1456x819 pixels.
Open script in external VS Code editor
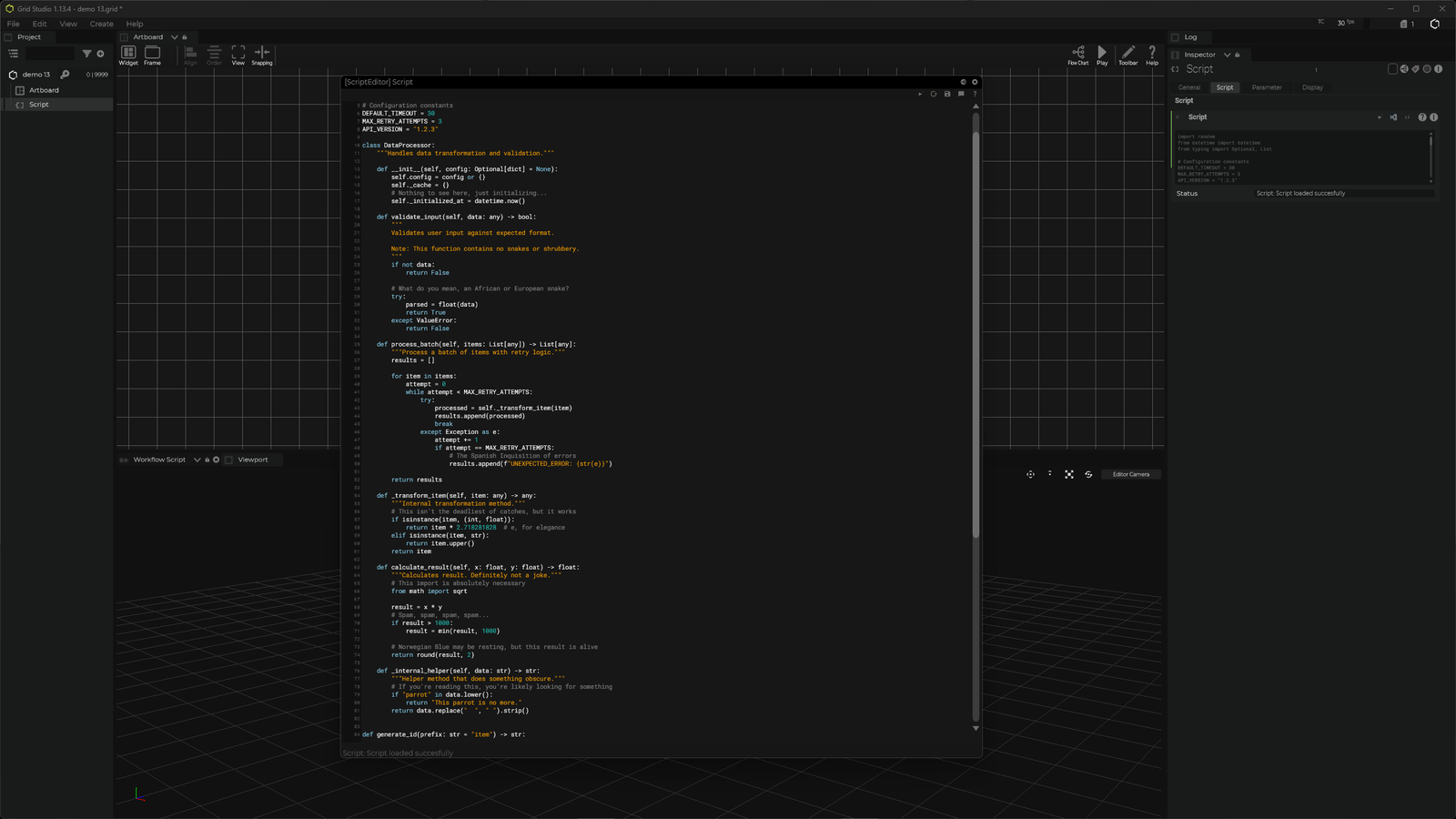coord(1393,117)
